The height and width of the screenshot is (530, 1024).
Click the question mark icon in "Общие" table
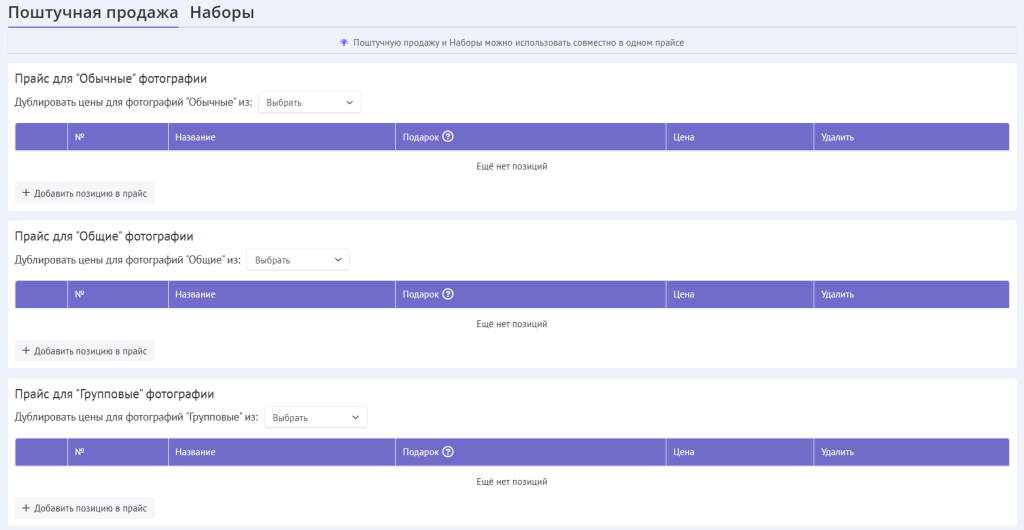(448, 294)
